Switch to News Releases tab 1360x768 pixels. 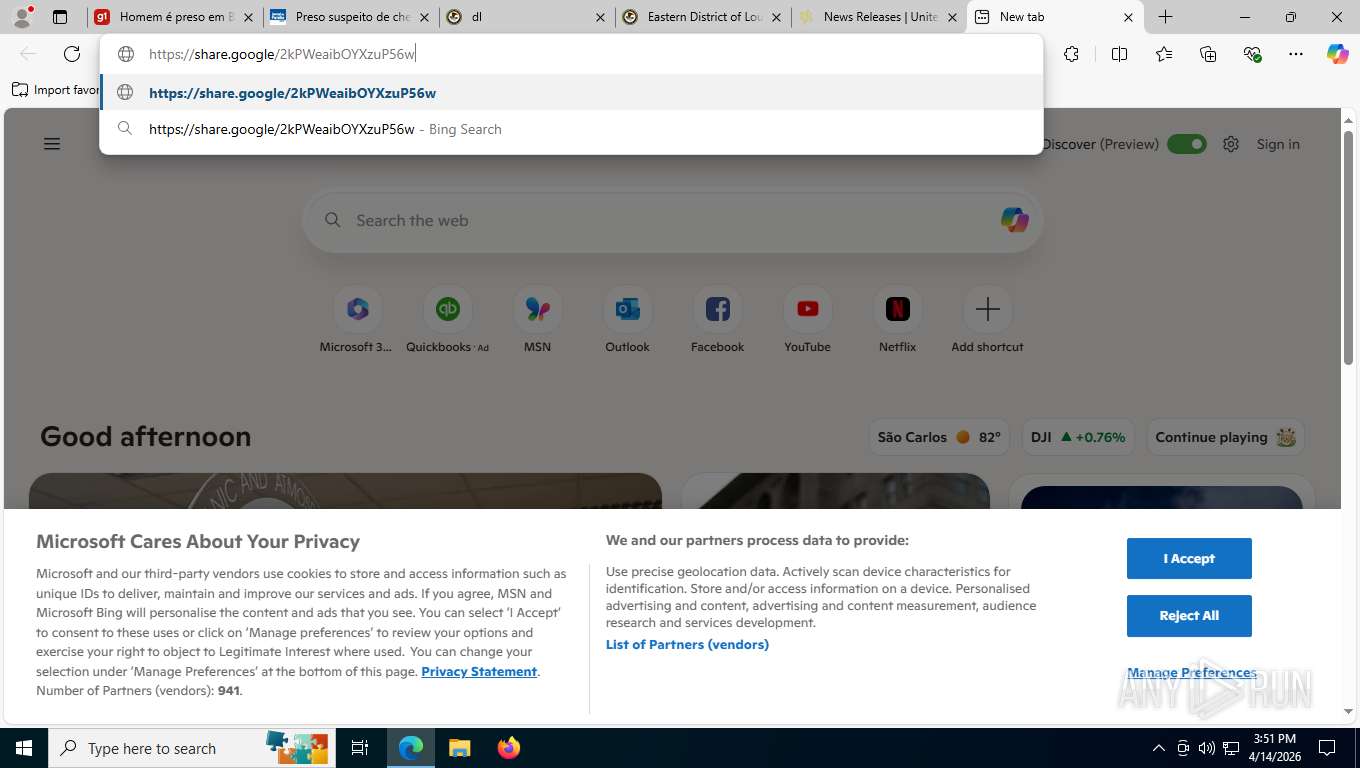[879, 17]
